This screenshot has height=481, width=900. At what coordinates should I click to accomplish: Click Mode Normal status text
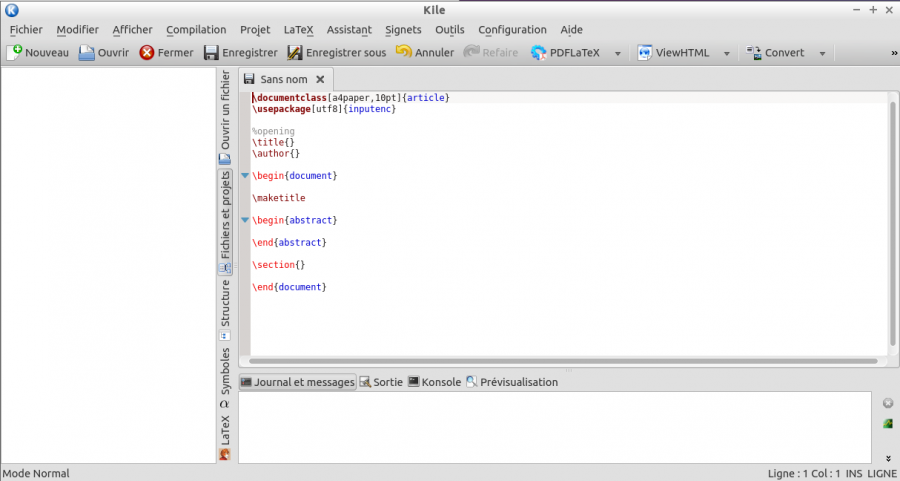tap(36, 474)
